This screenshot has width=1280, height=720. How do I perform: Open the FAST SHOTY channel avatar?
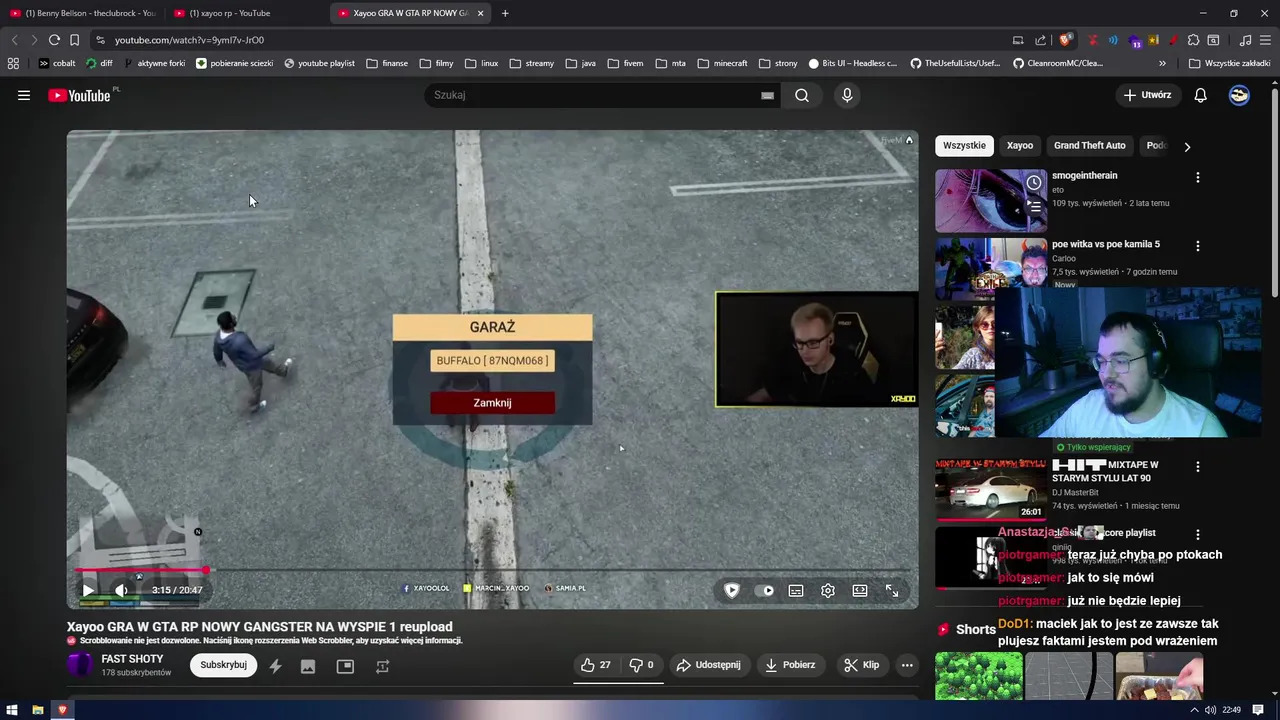click(80, 665)
